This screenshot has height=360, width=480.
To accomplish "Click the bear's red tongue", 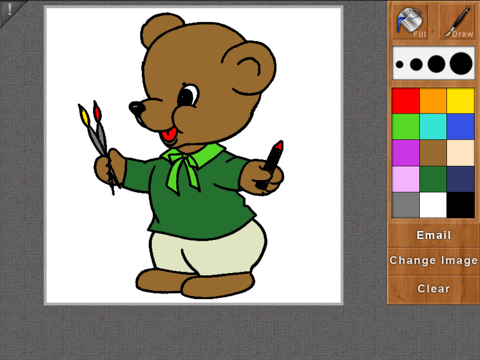I will (170, 134).
